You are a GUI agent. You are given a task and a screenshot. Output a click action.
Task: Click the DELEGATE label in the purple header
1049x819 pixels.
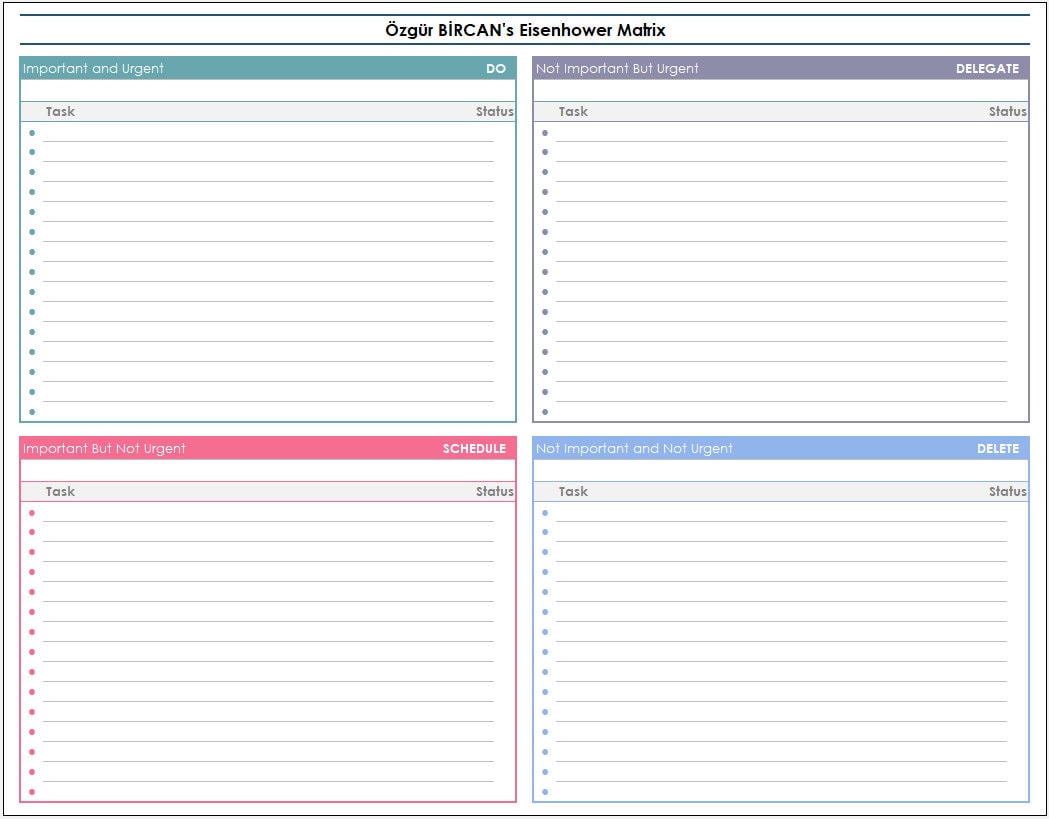point(989,69)
